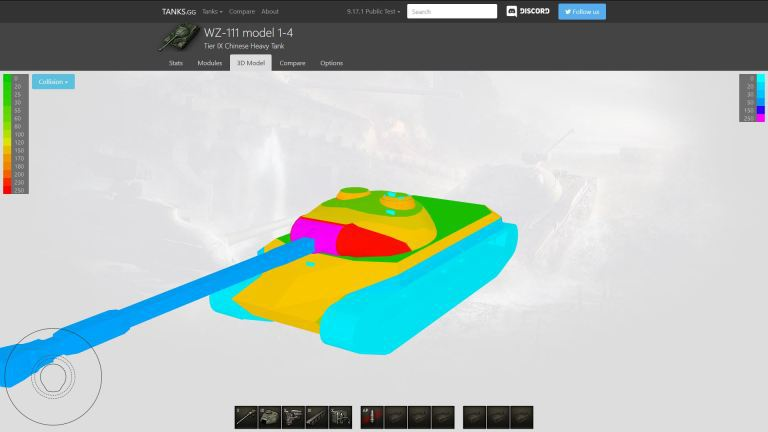Open the Options tab
The image size is (768, 432).
[331, 63]
